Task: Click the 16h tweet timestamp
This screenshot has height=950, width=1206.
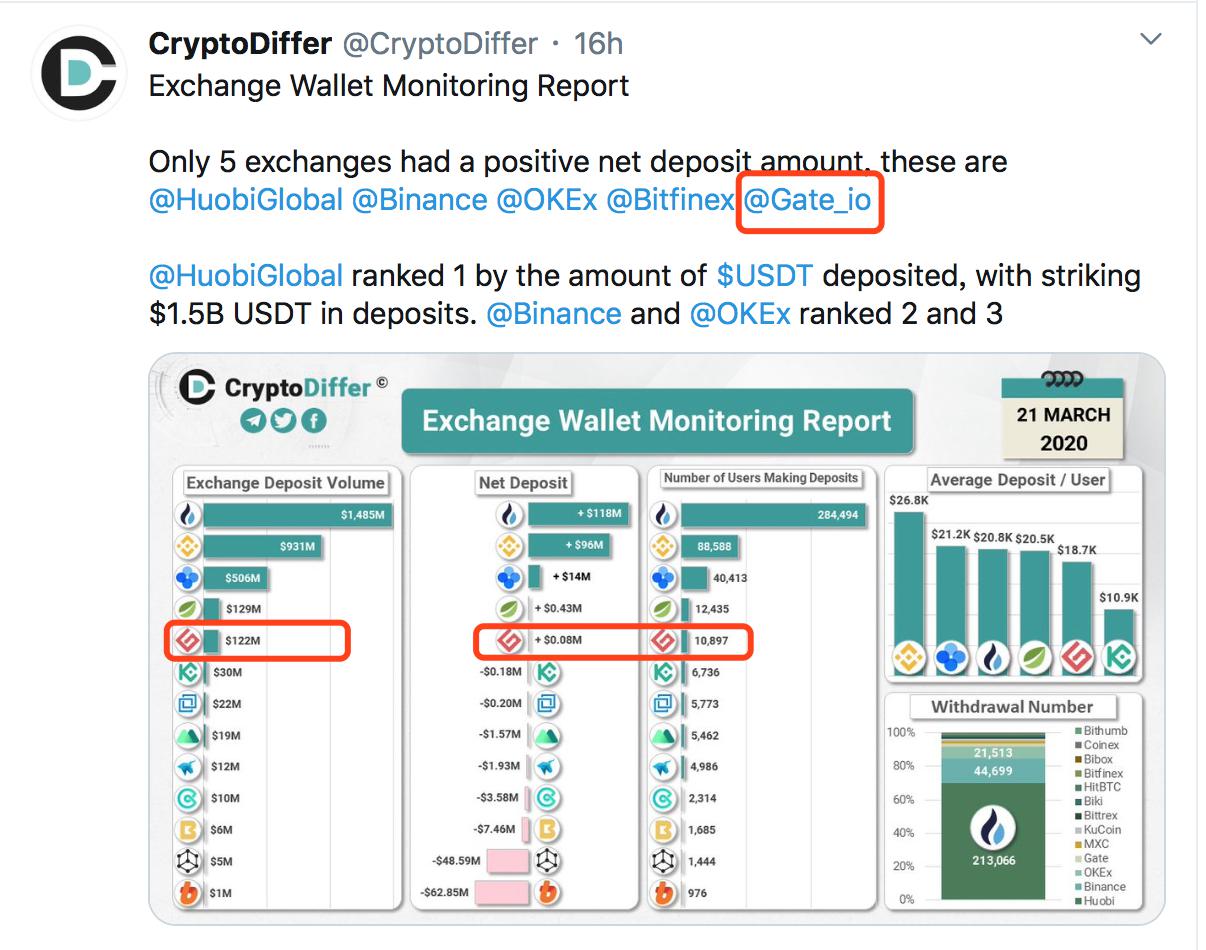Action: point(598,44)
